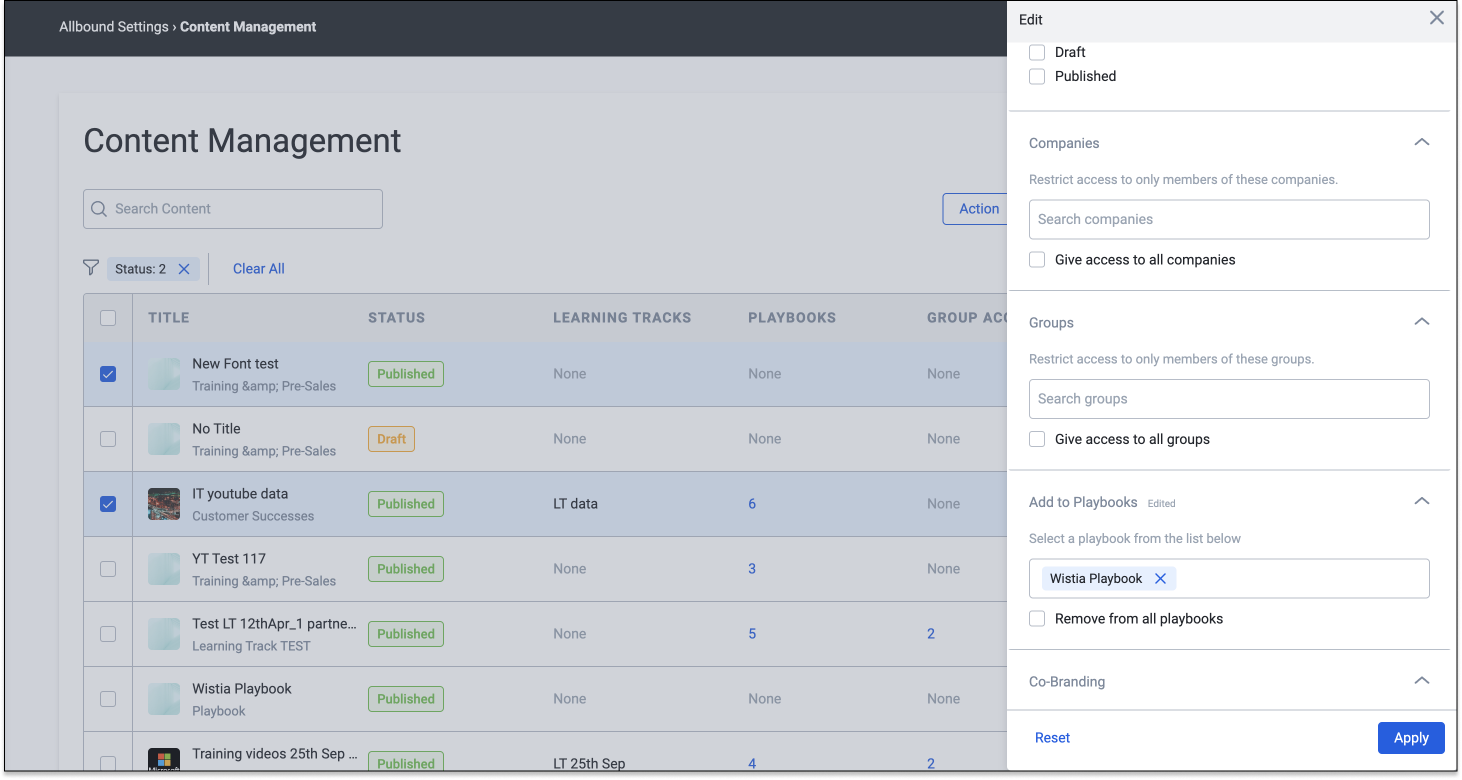Click LT data learning track cell
1462x780 pixels.
(x=575, y=504)
